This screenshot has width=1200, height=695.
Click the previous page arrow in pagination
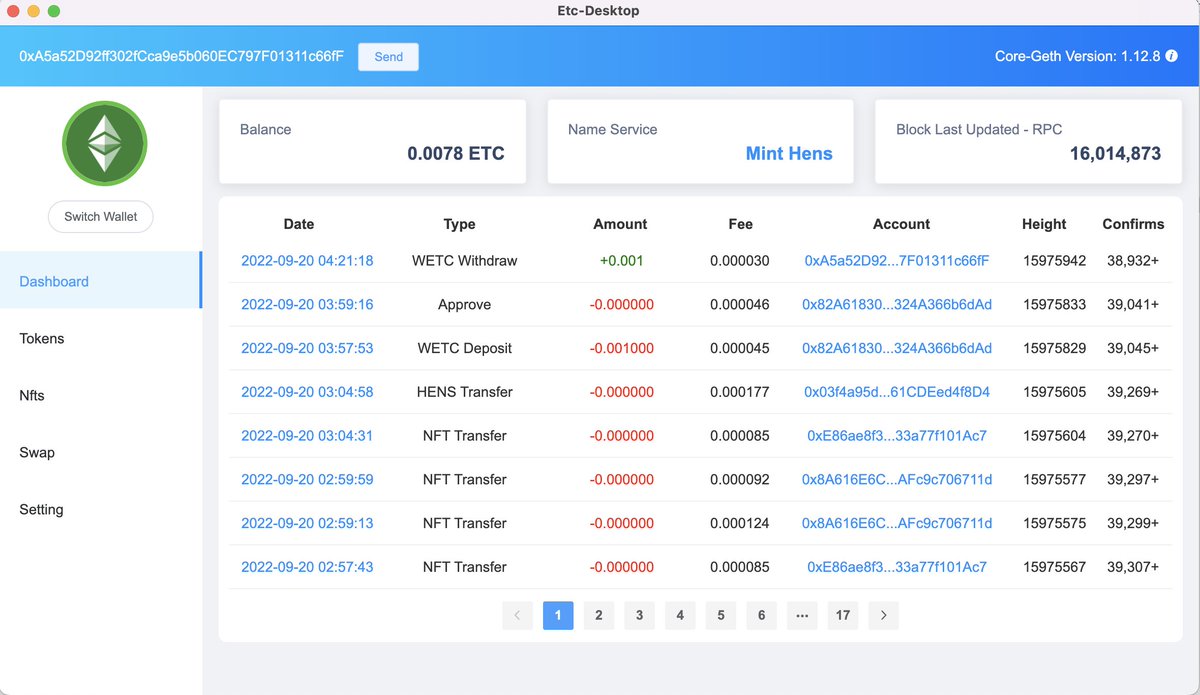[x=517, y=615]
